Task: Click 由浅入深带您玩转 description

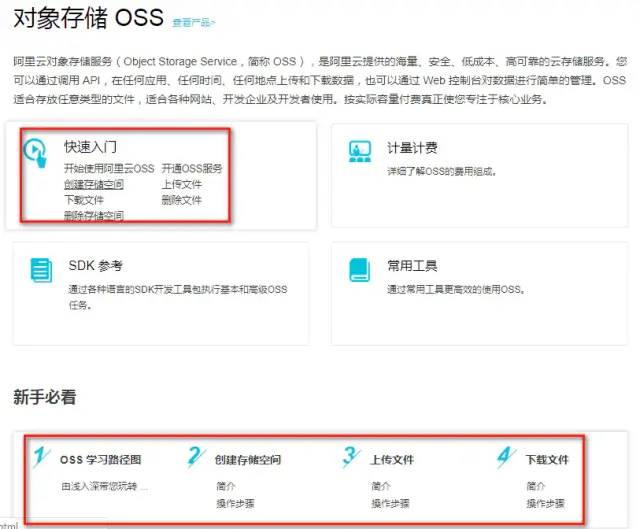Action: [x=104, y=486]
